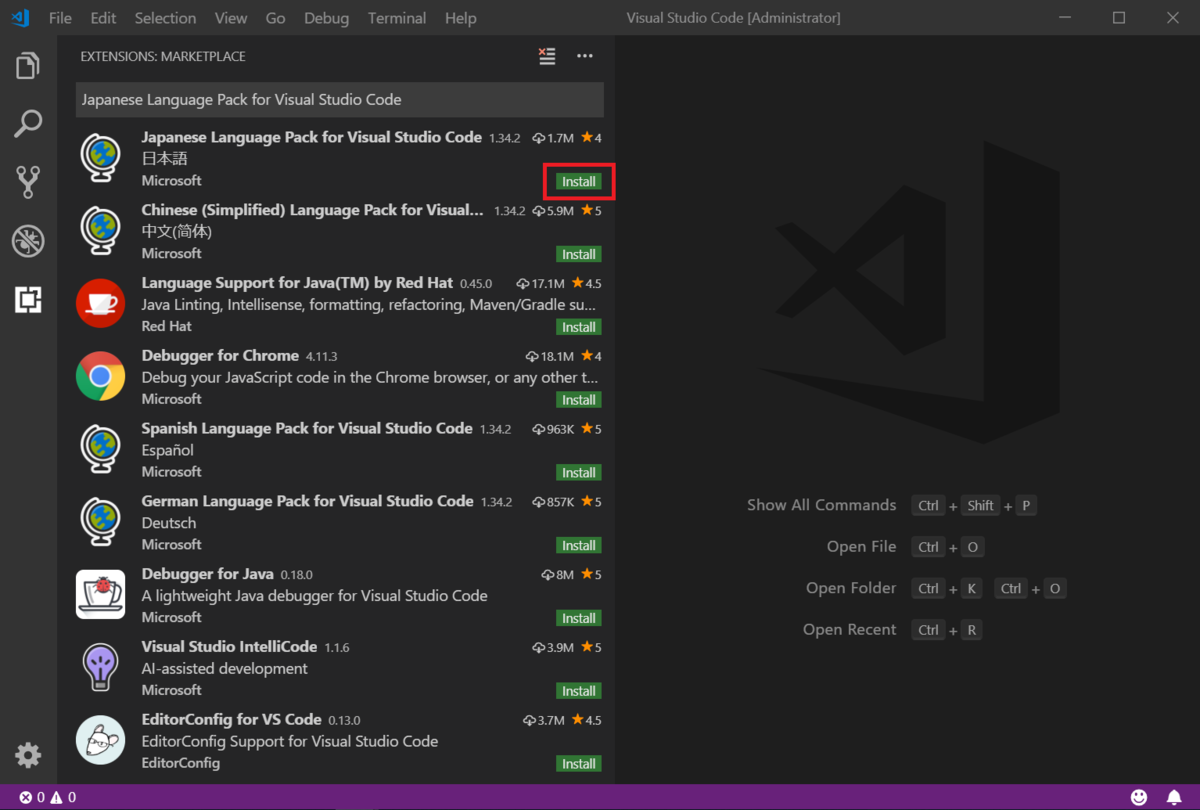
Task: Click AI-assisted development description text
Action: pyautogui.click(x=225, y=668)
